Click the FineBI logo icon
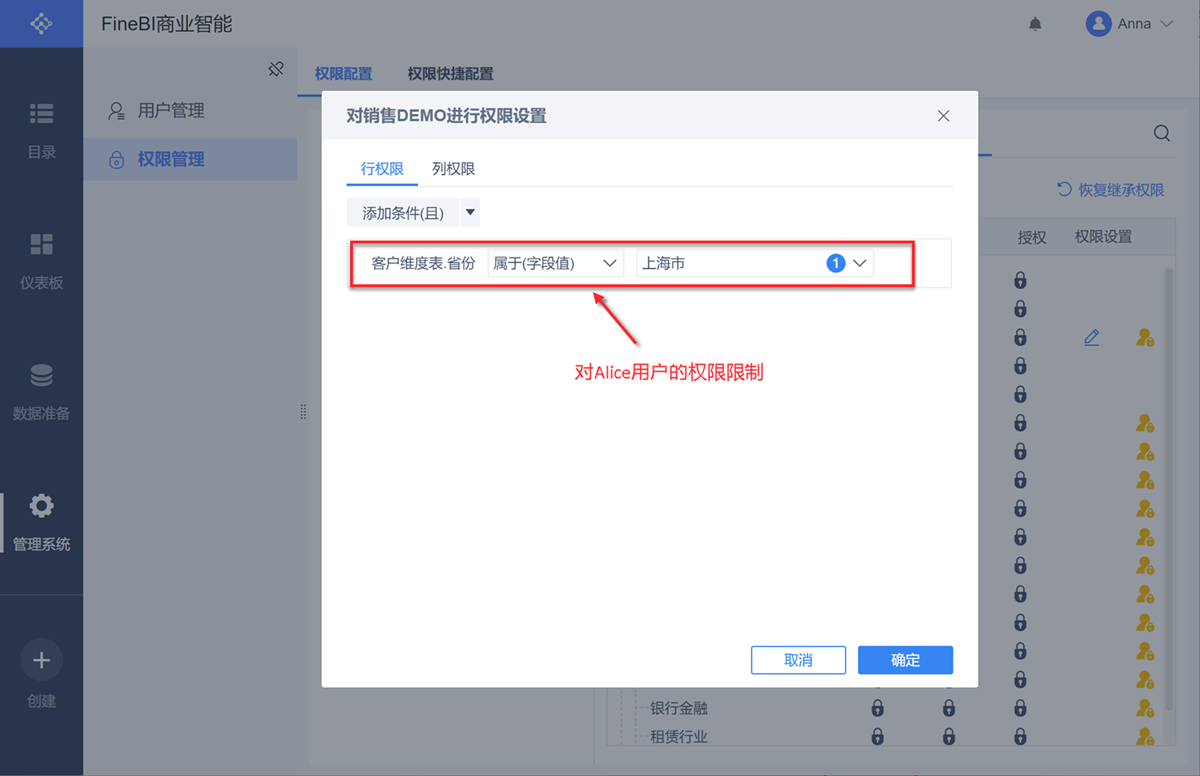This screenshot has height=776, width=1200. (x=41, y=23)
